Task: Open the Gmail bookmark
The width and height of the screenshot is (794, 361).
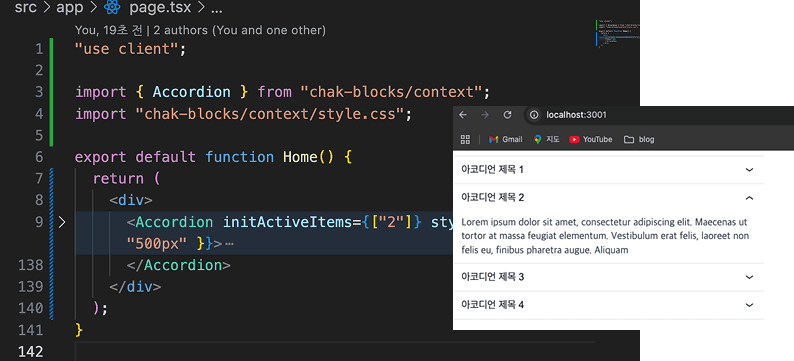Action: pyautogui.click(x=505, y=139)
